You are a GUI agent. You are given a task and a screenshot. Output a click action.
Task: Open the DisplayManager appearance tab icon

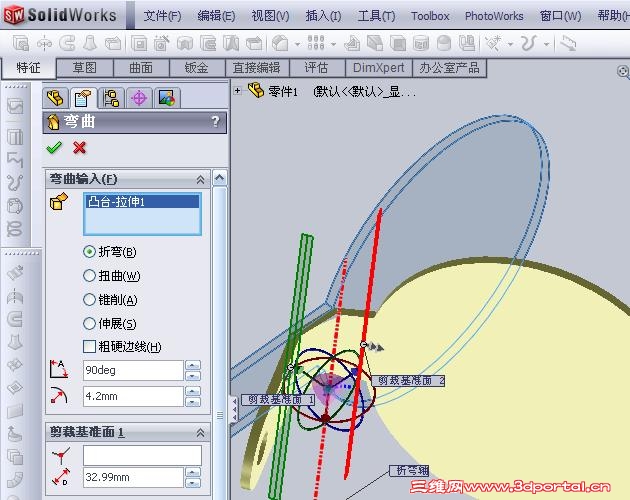point(167,98)
